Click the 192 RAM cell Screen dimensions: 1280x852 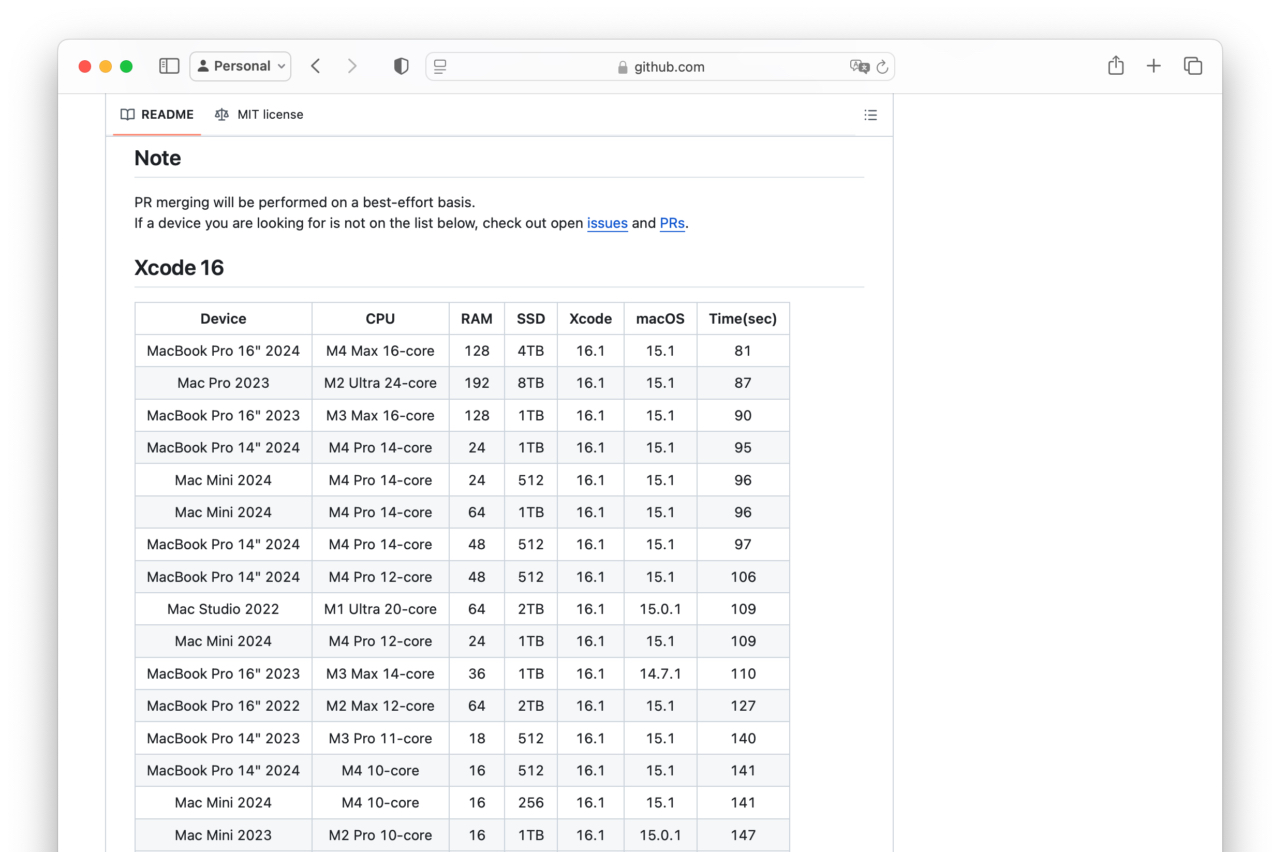pos(477,383)
